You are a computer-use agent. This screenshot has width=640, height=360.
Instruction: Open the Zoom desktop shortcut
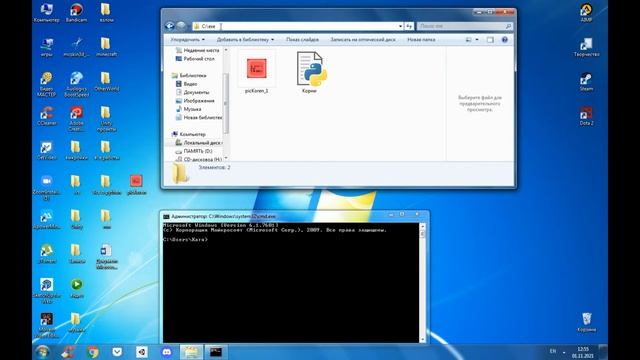tap(47, 187)
